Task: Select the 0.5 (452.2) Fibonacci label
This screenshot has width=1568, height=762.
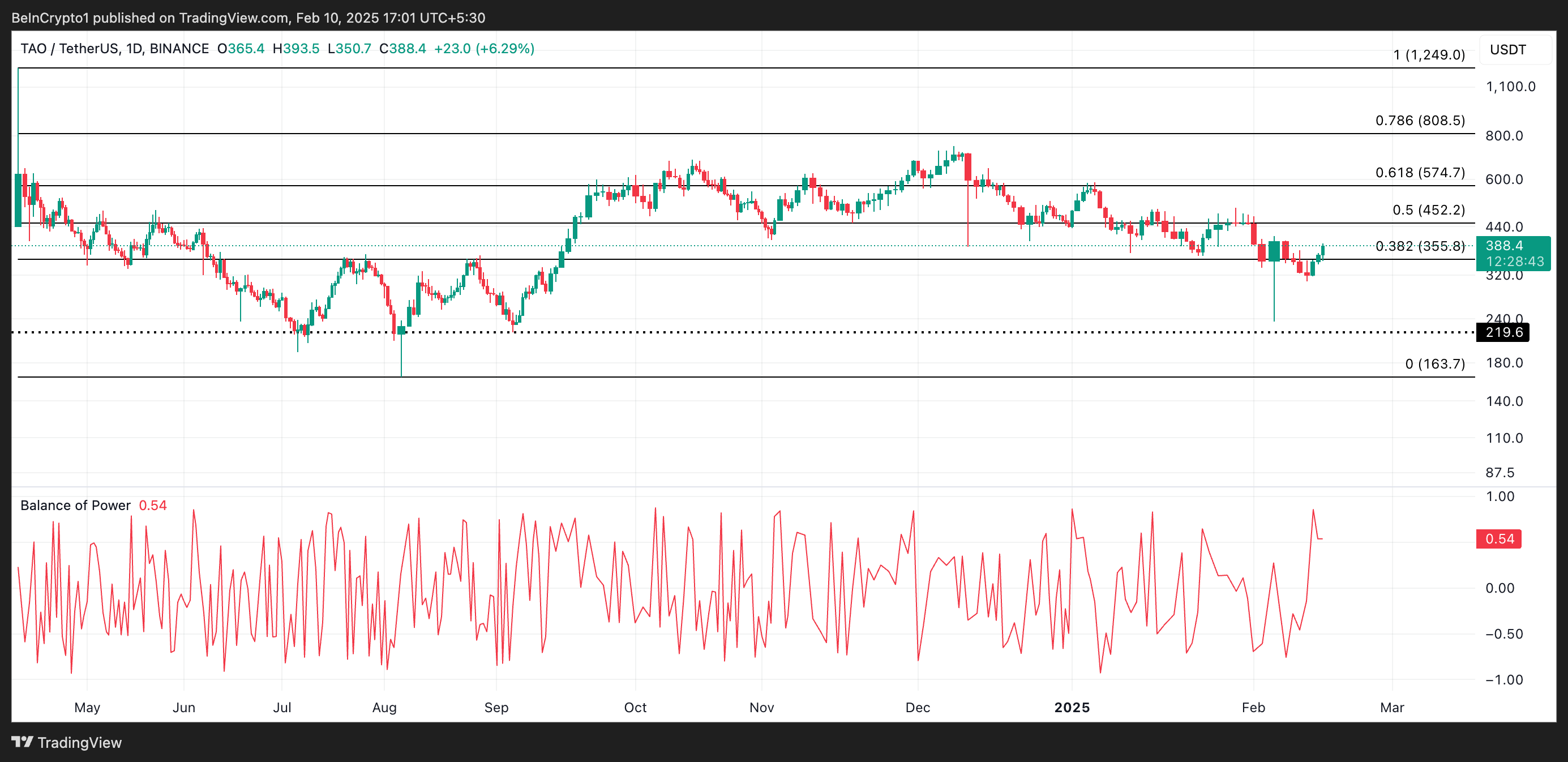Action: point(1428,210)
